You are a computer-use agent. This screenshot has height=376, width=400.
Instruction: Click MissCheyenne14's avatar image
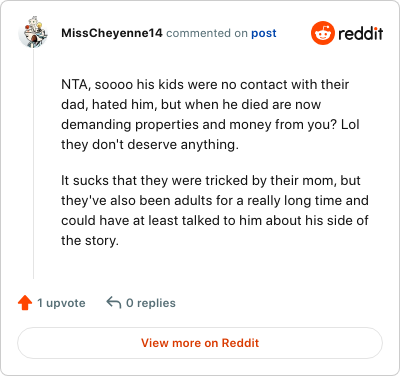click(x=33, y=32)
